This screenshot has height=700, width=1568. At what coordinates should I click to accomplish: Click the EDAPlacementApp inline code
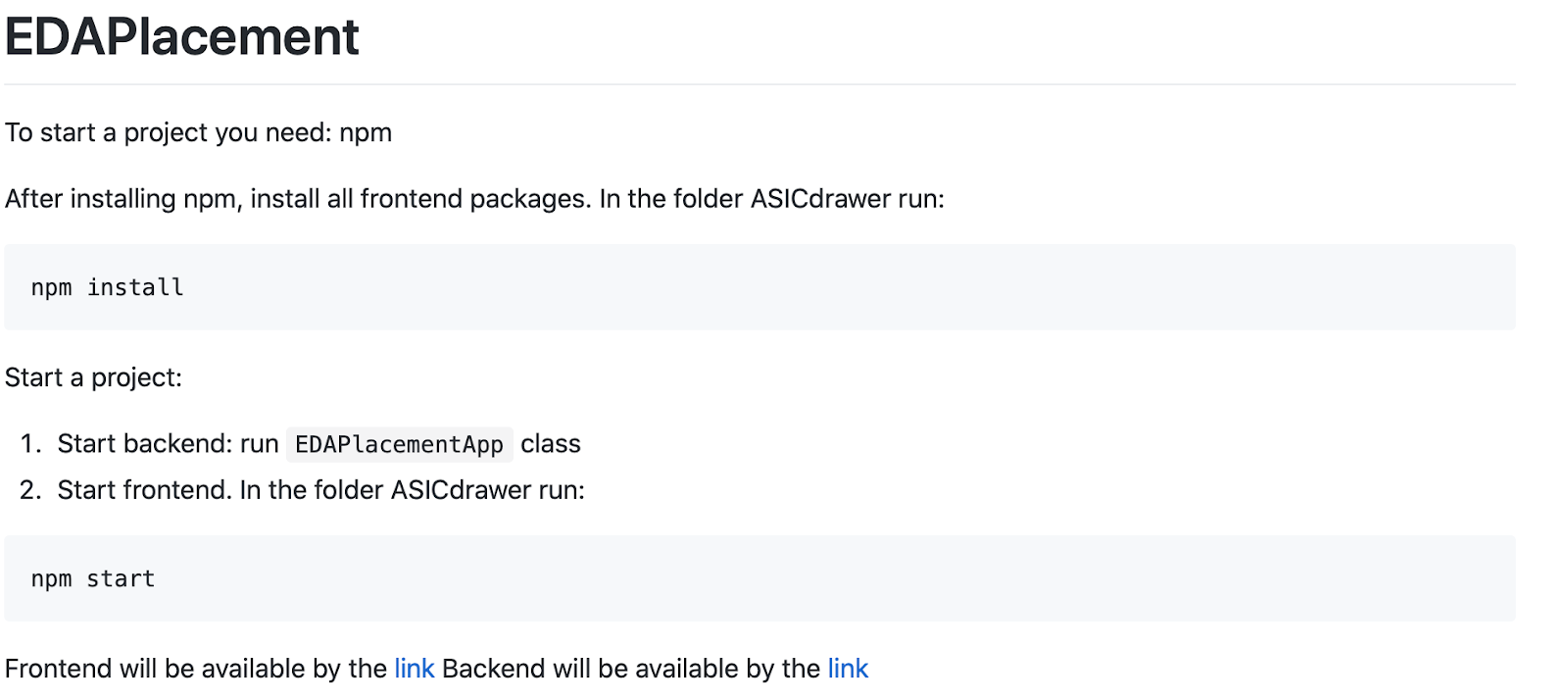[399, 444]
